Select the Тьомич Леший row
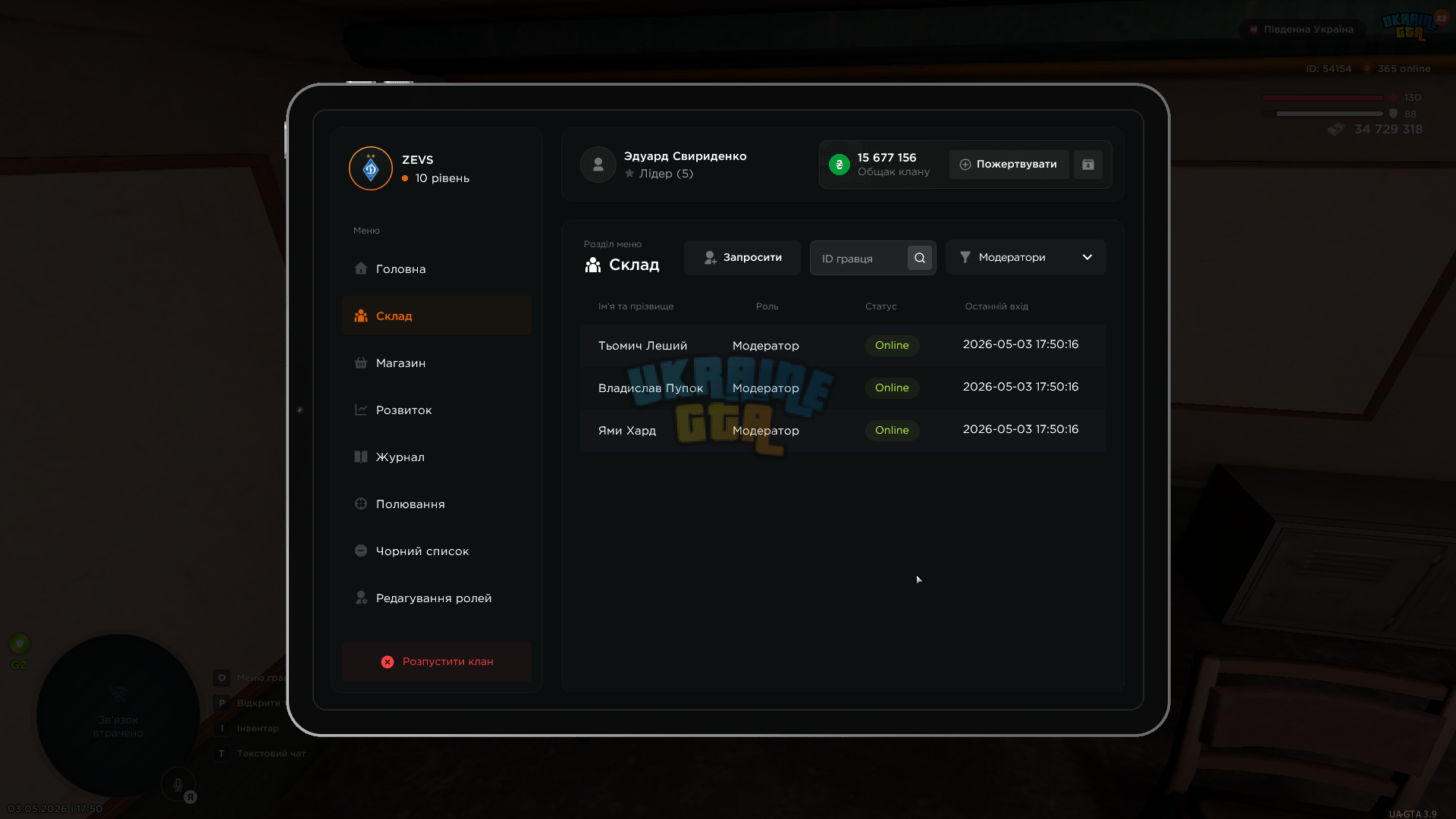Viewport: 1456px width, 819px height. 843,346
